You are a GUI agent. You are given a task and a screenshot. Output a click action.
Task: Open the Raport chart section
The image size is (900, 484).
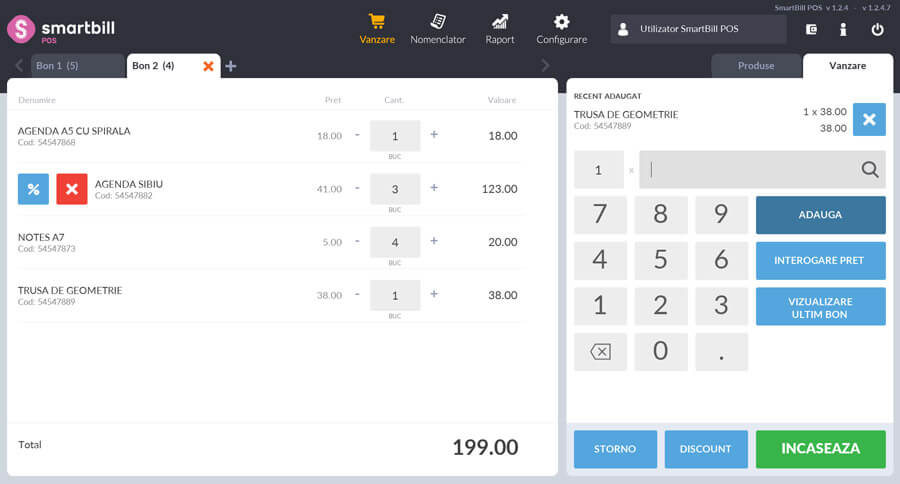500,29
